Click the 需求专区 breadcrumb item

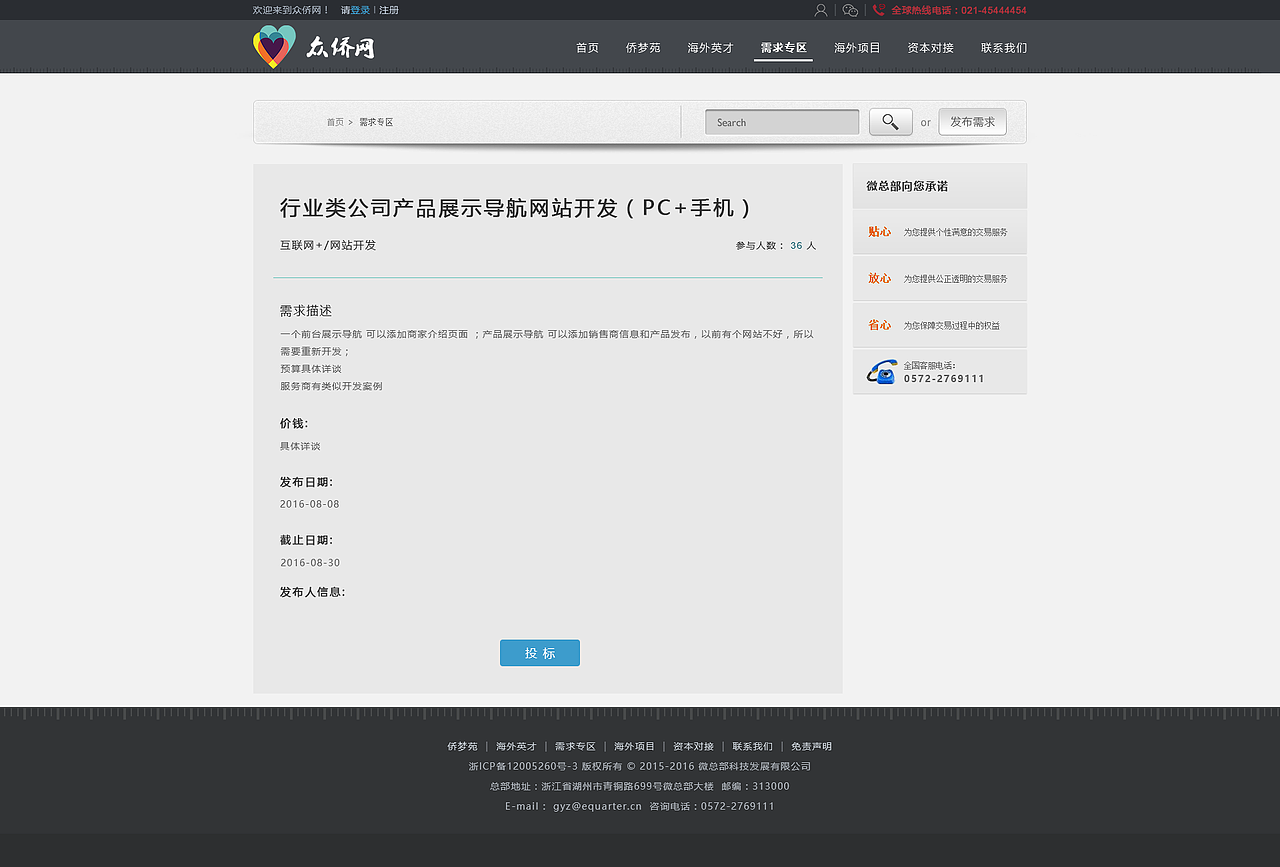click(x=376, y=122)
